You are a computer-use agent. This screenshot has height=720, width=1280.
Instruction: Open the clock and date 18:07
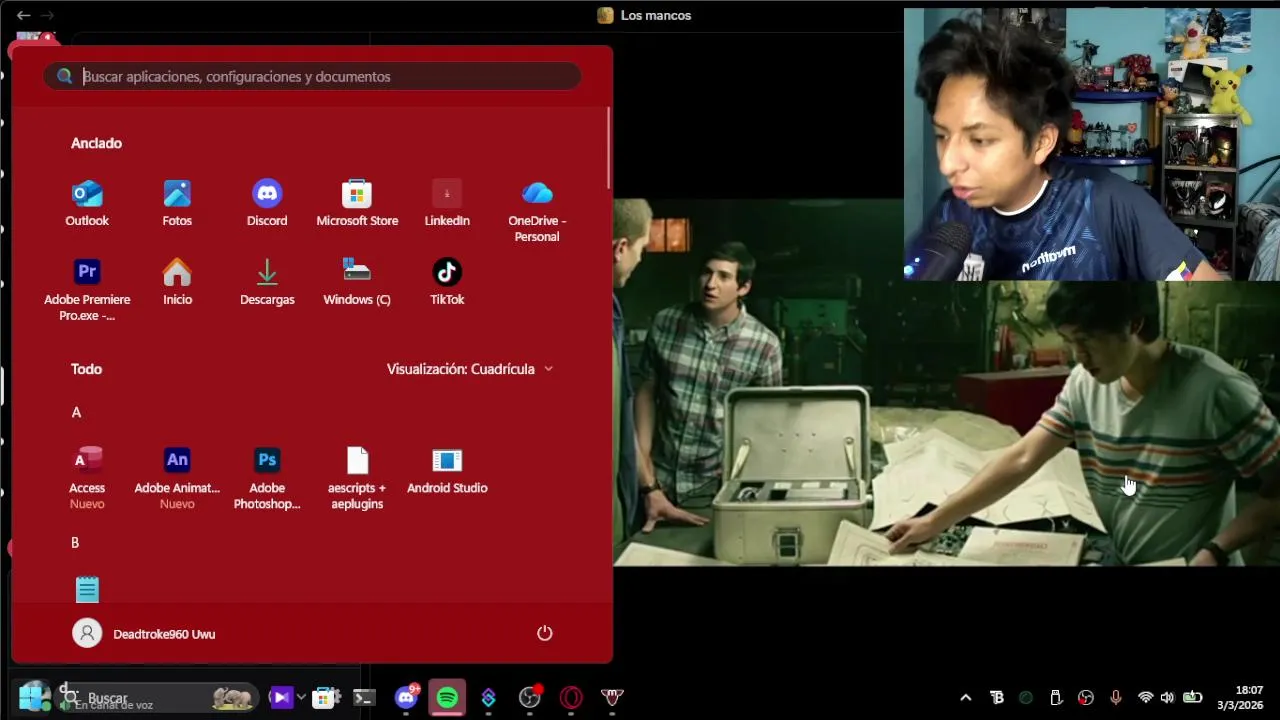(1241, 697)
